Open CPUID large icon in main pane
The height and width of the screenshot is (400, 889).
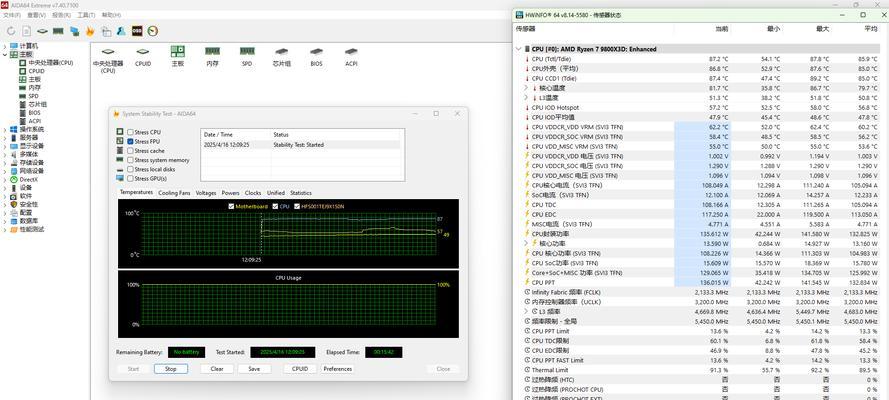[143, 57]
